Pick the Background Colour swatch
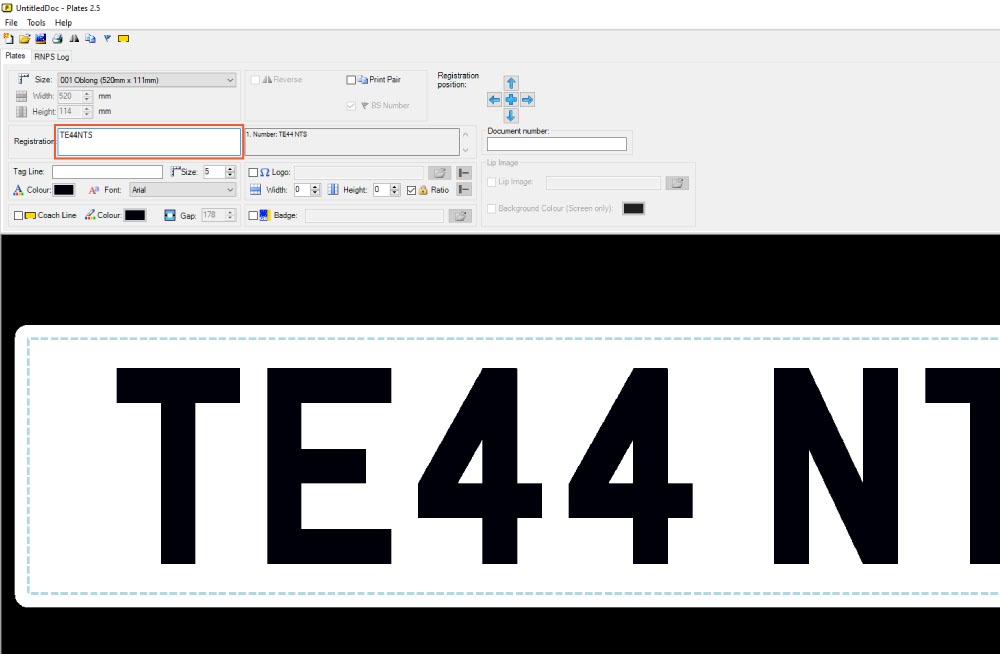 pyautogui.click(x=633, y=209)
